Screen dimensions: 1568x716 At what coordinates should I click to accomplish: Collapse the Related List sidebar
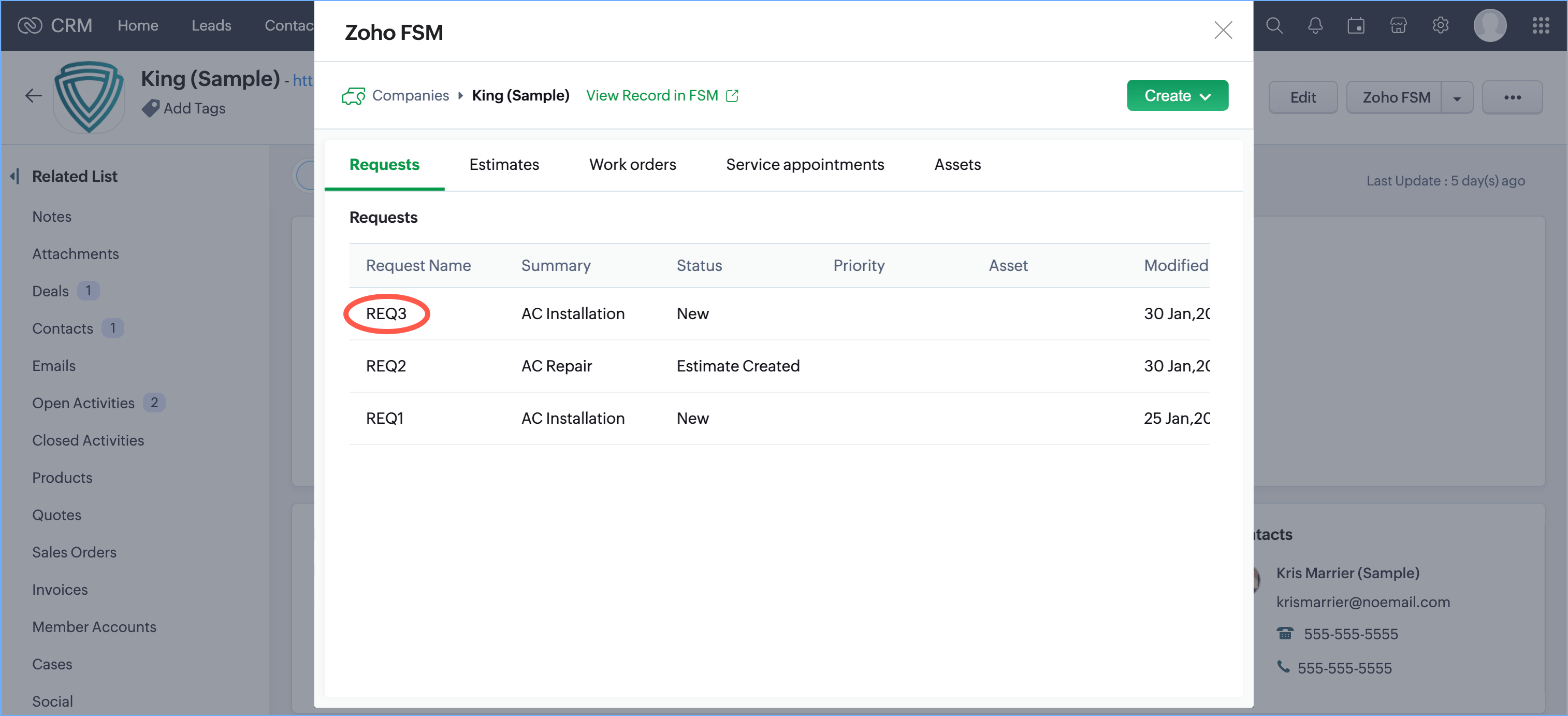click(14, 177)
